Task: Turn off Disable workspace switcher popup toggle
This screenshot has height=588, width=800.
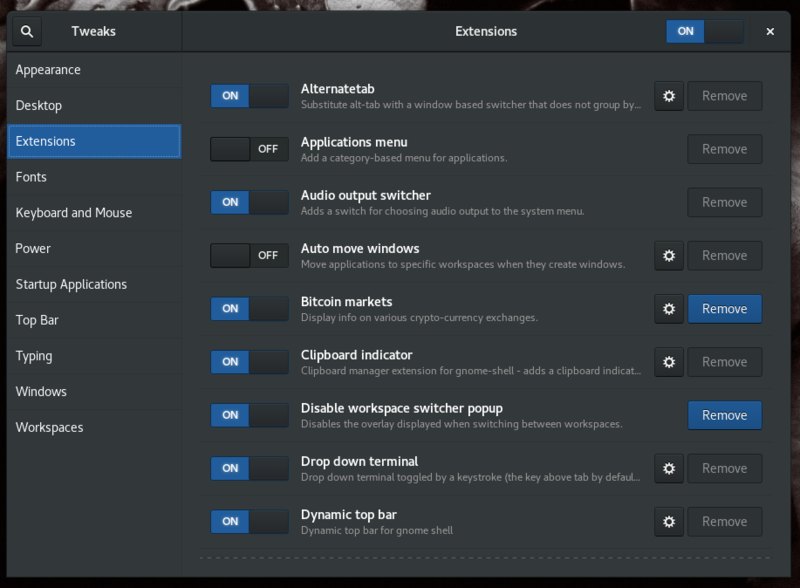Action: click(249, 415)
